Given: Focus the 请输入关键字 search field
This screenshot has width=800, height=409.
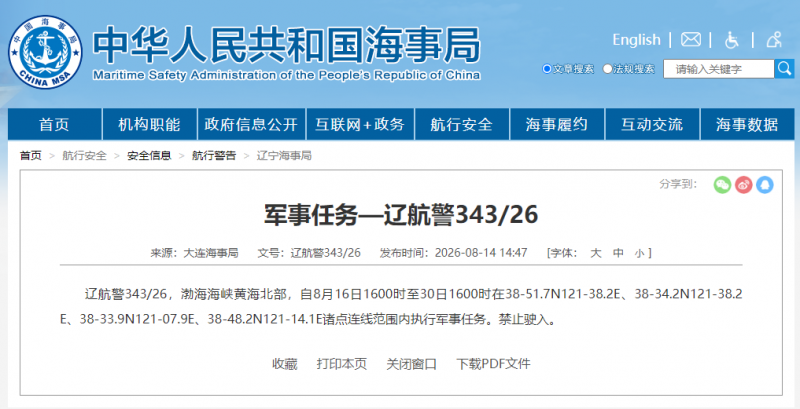Looking at the screenshot, I should [718, 69].
